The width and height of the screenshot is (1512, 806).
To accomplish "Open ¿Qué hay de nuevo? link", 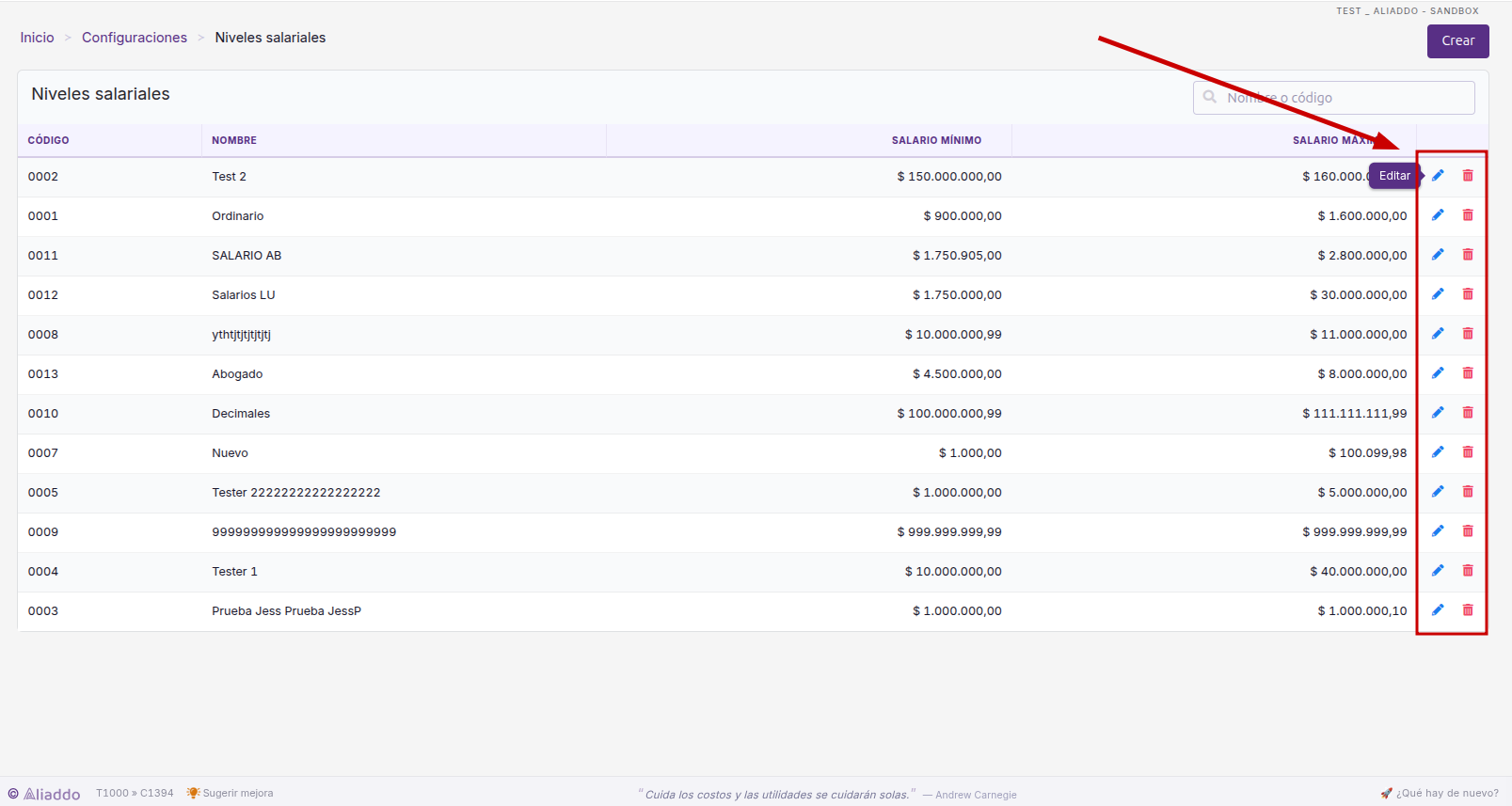I will (x=1440, y=793).
